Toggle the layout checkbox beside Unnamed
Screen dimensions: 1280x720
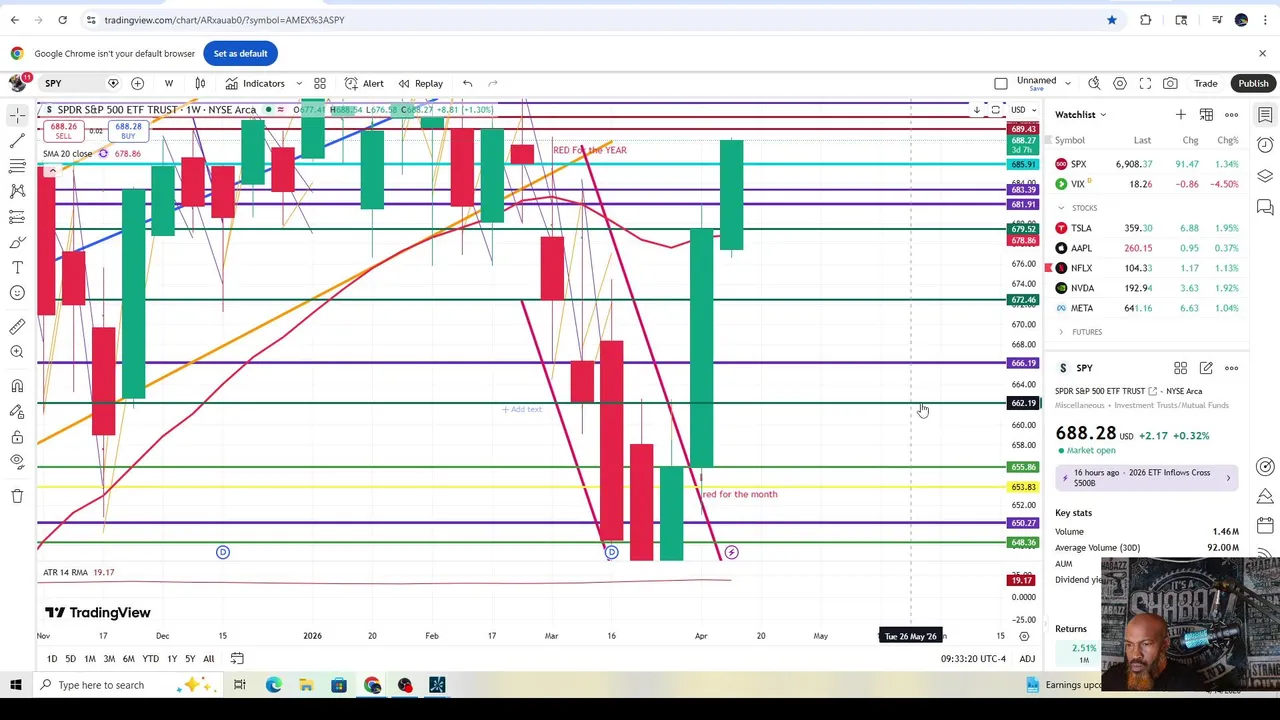[x=1001, y=83]
